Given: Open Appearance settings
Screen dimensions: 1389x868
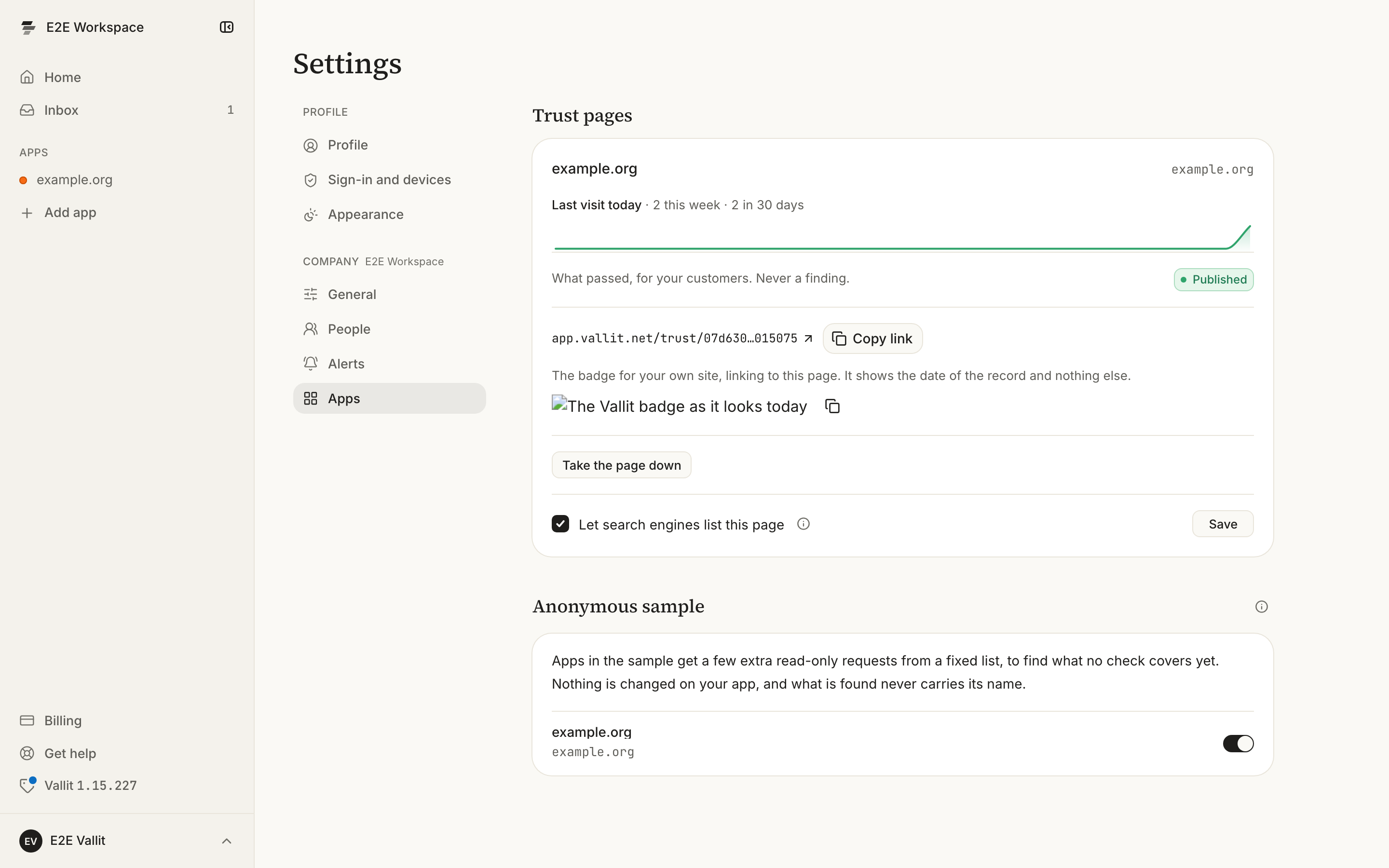Looking at the screenshot, I should click(x=389, y=214).
